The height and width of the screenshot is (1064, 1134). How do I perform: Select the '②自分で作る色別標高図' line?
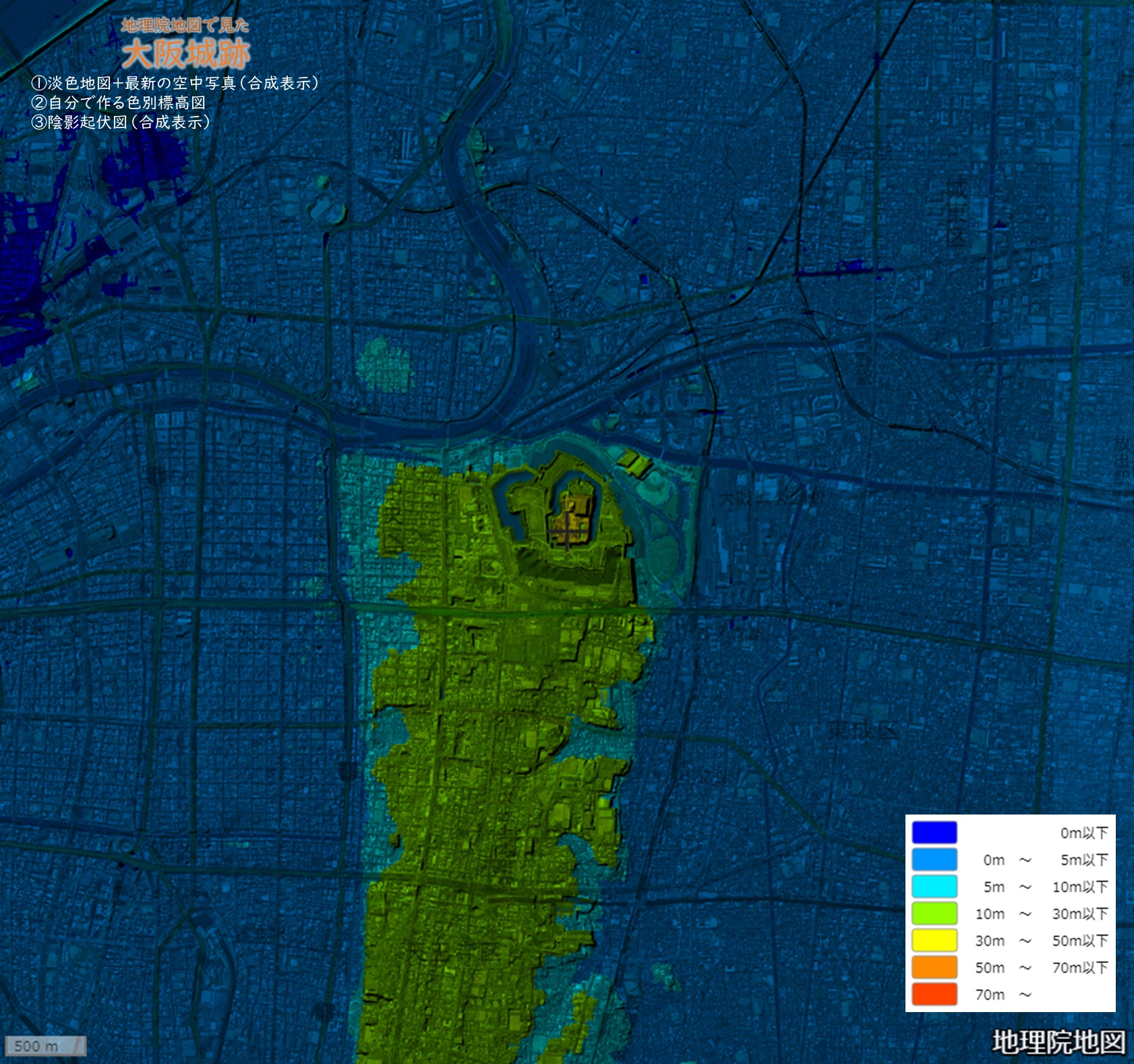[118, 102]
